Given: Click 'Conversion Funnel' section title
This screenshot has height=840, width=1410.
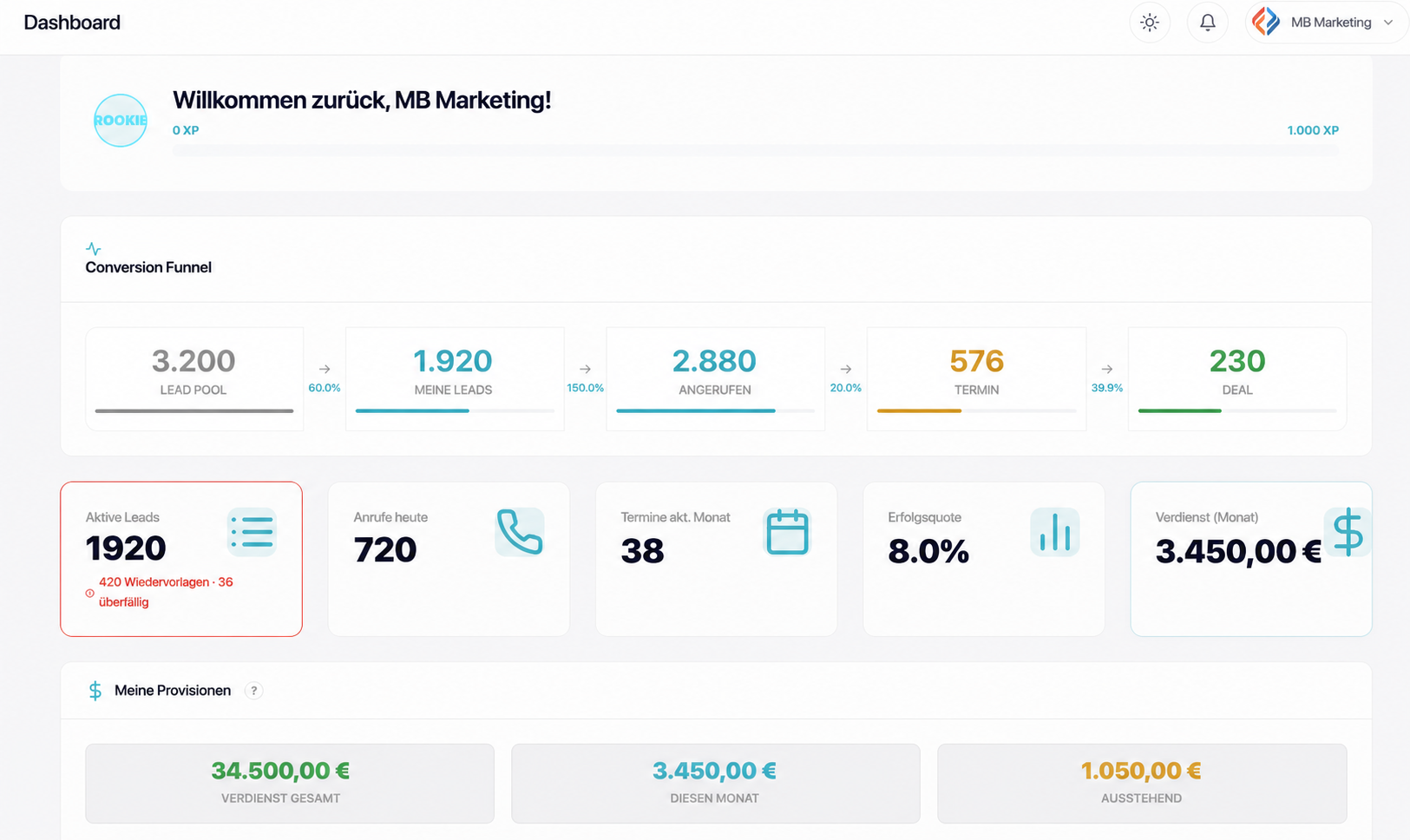Looking at the screenshot, I should 148,267.
